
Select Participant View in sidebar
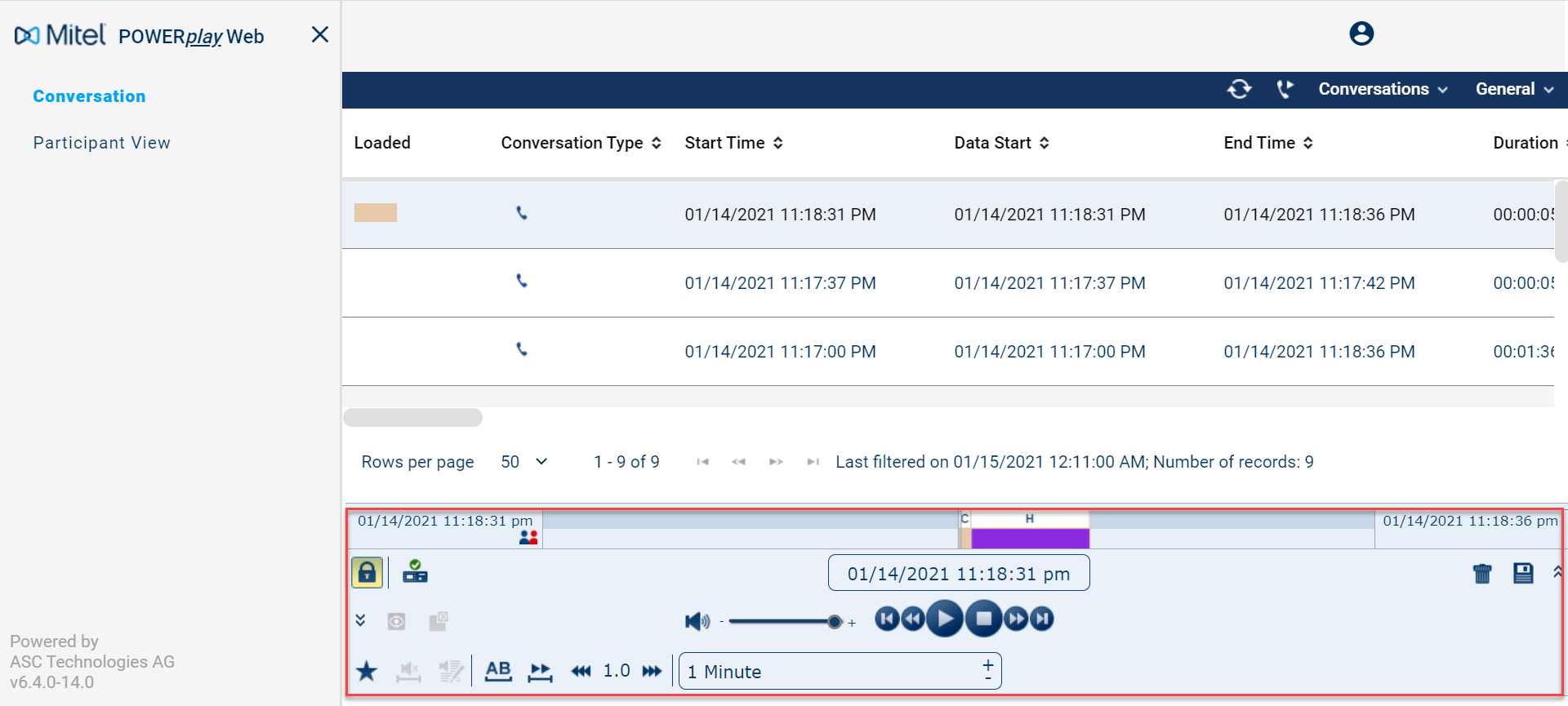click(101, 143)
